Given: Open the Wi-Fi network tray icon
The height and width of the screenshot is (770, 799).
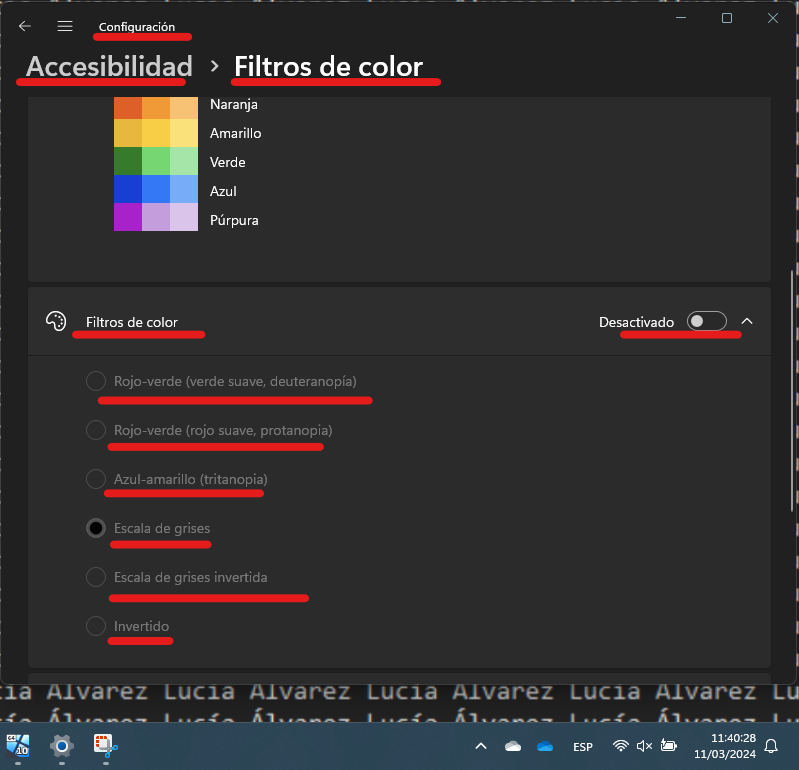Looking at the screenshot, I should pyautogui.click(x=620, y=746).
